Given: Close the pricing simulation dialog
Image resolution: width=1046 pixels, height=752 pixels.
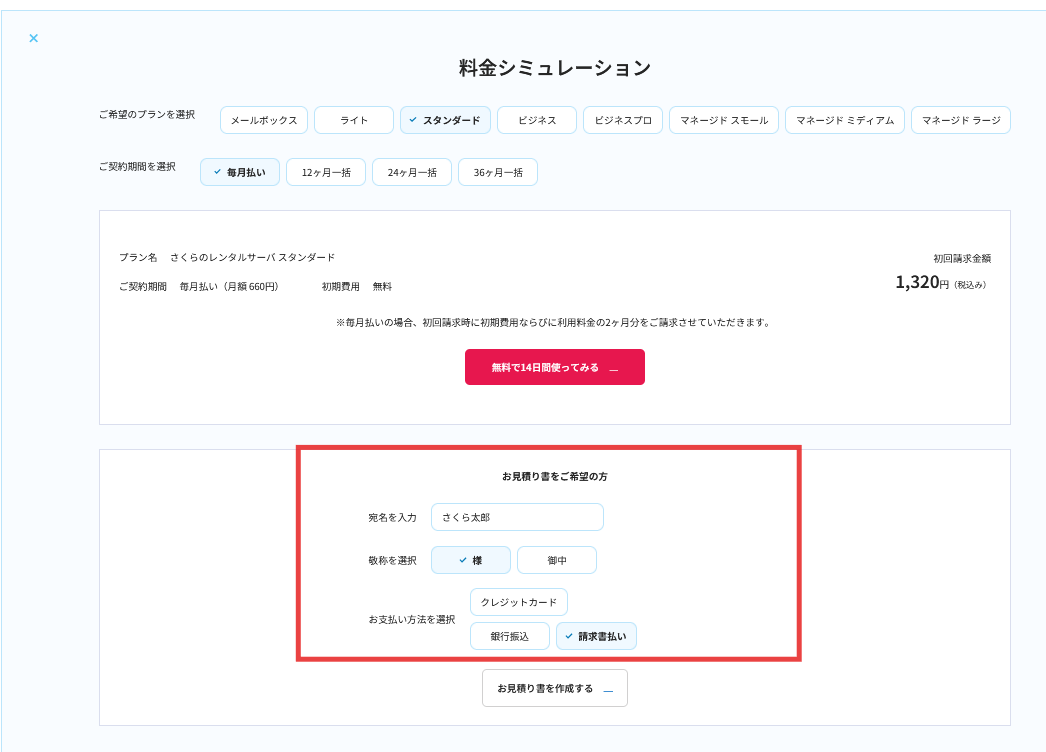Looking at the screenshot, I should [33, 38].
